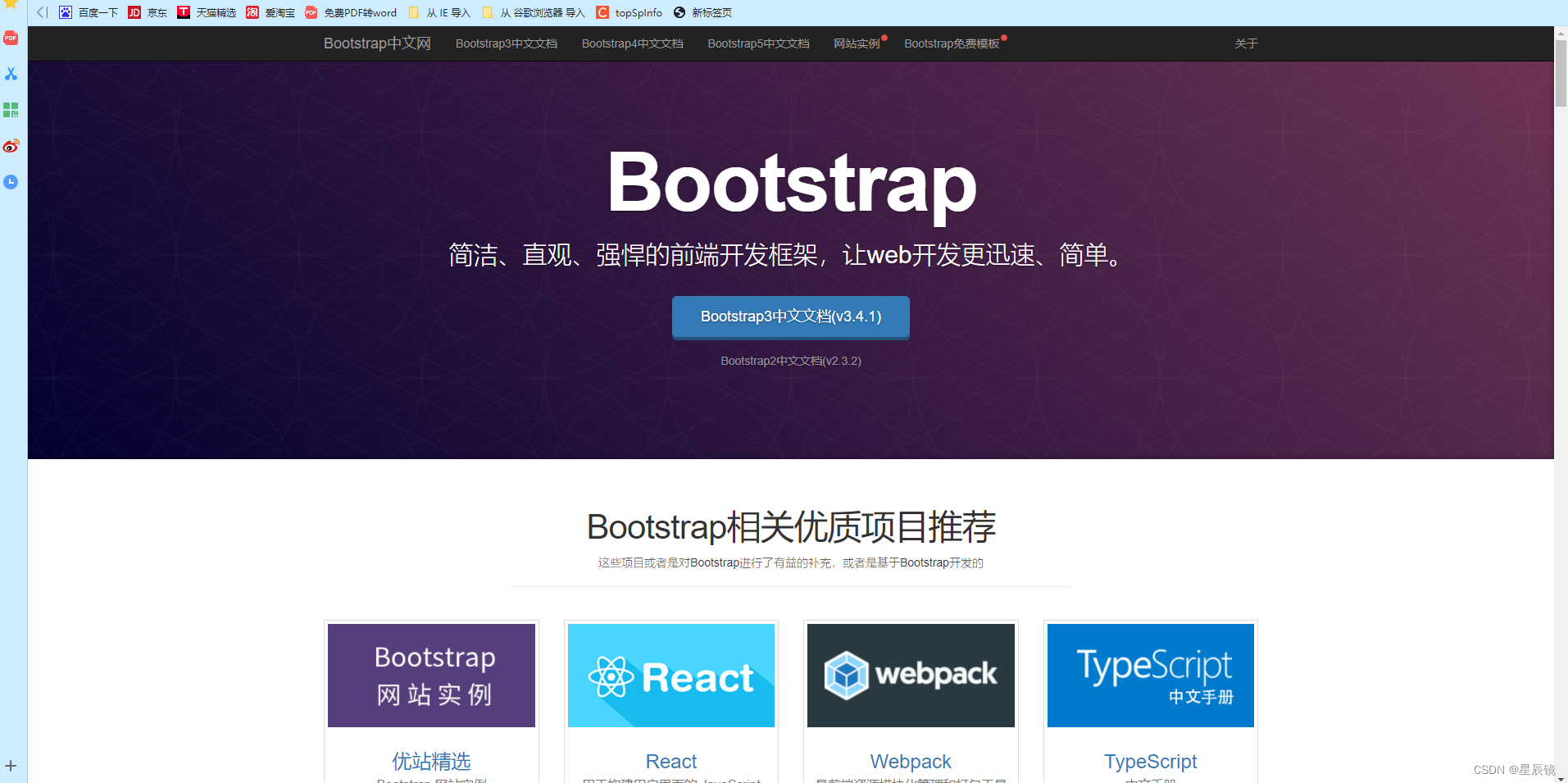
Task: Open the React title link
Action: (x=671, y=762)
